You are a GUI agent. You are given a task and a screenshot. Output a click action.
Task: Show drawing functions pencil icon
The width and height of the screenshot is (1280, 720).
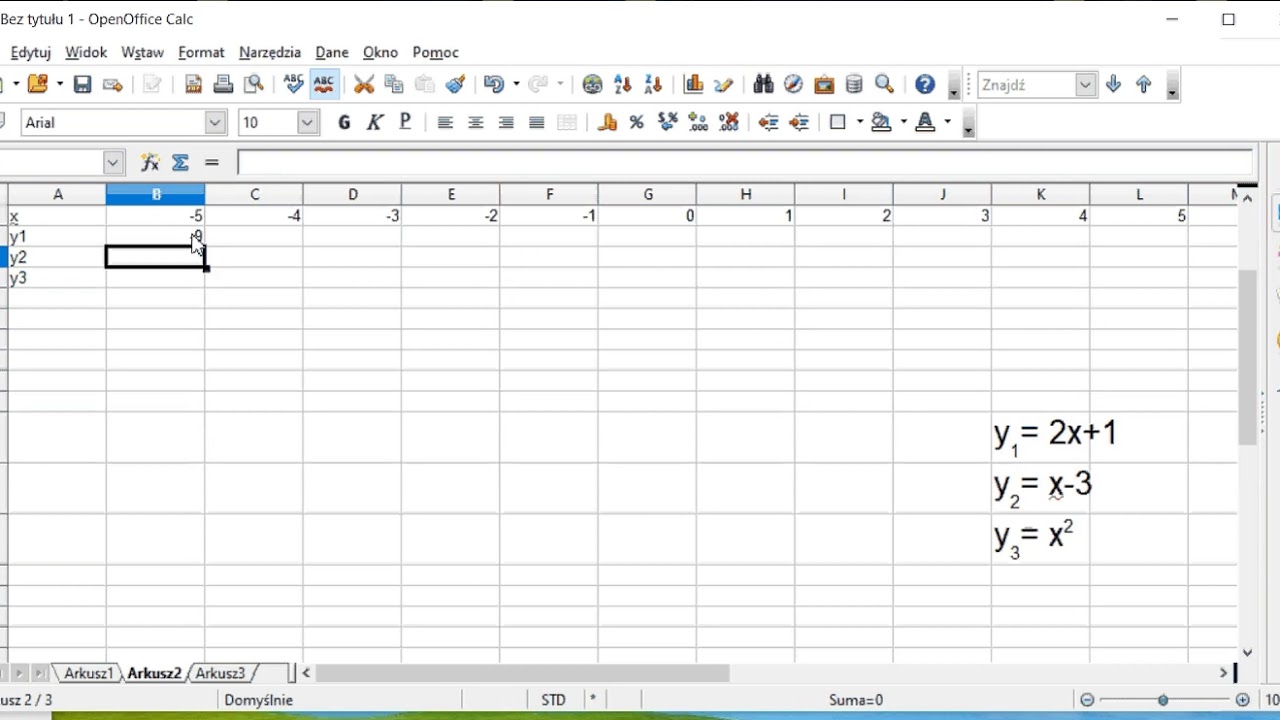[x=724, y=85]
